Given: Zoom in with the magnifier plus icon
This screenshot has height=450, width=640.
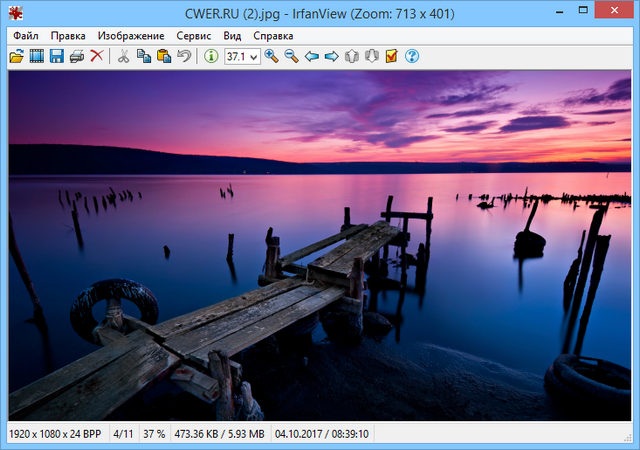Looking at the screenshot, I should coord(272,56).
